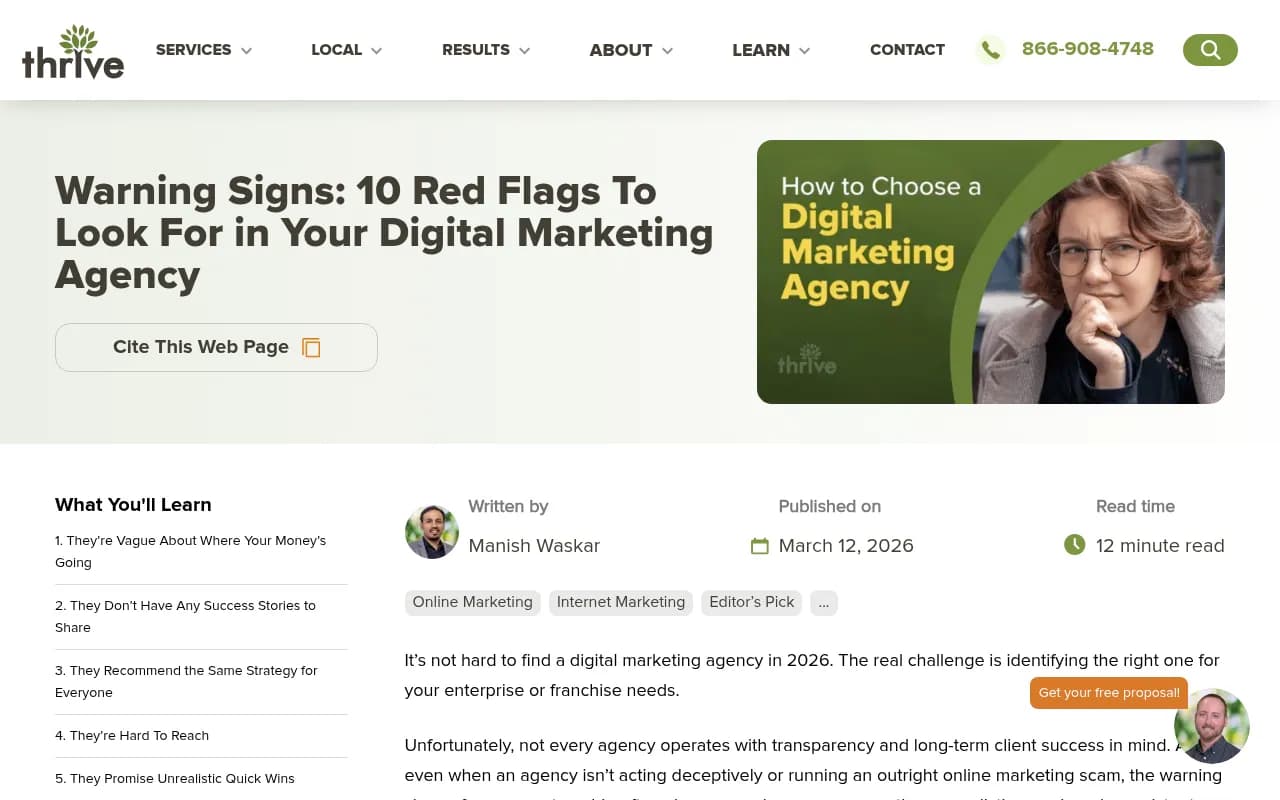The image size is (1280, 800).
Task: Click the Published on label
Action: (x=830, y=506)
